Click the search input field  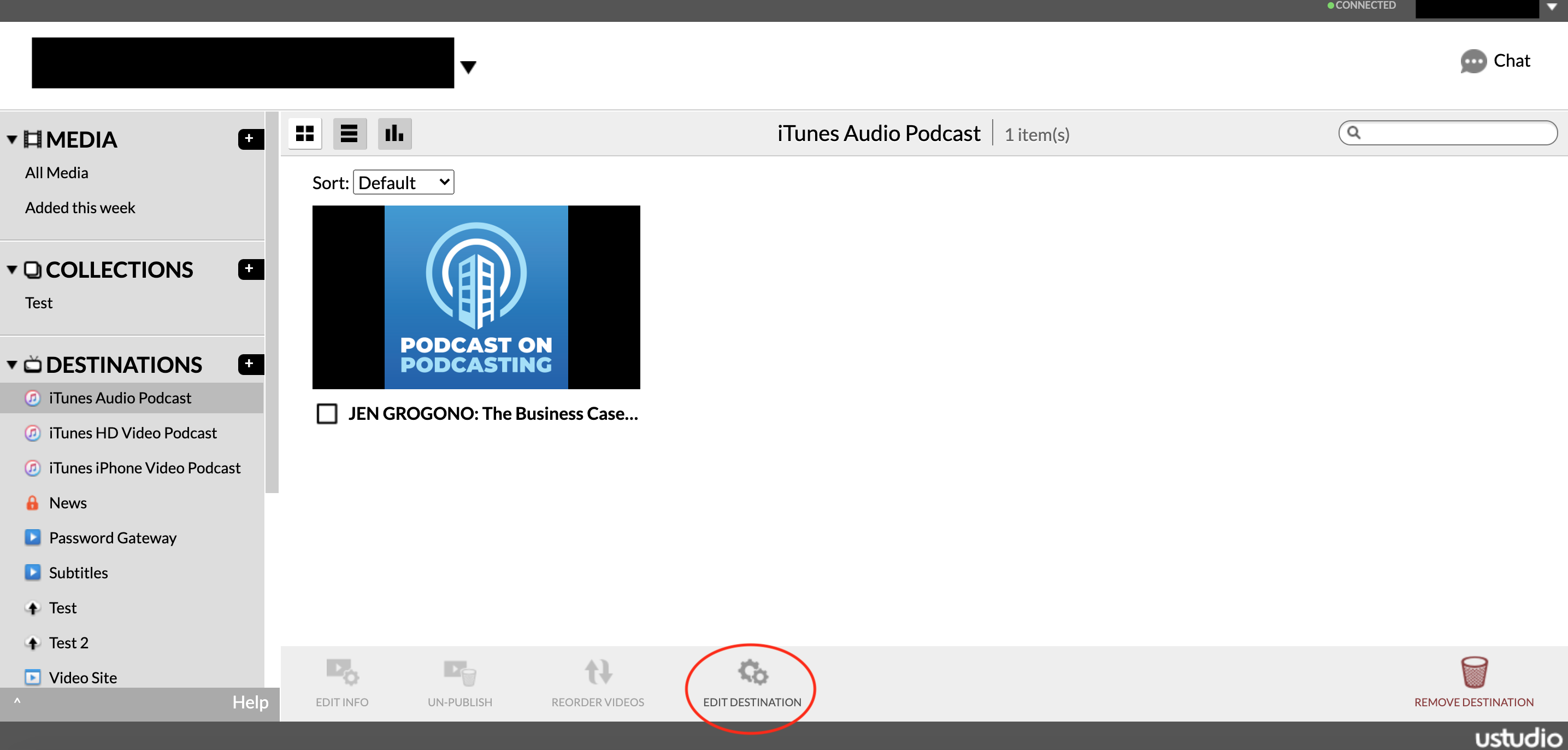tap(1455, 133)
